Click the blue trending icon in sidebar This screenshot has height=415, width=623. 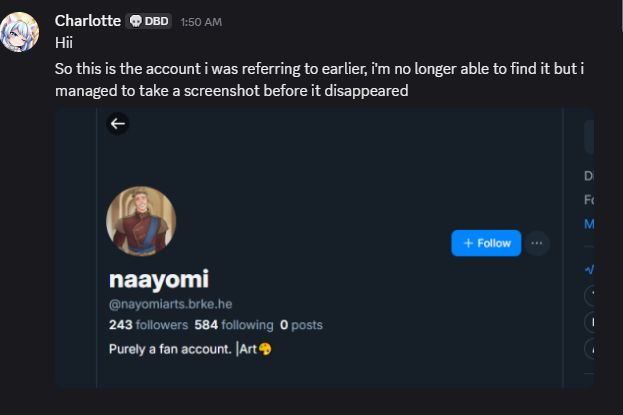(589, 268)
